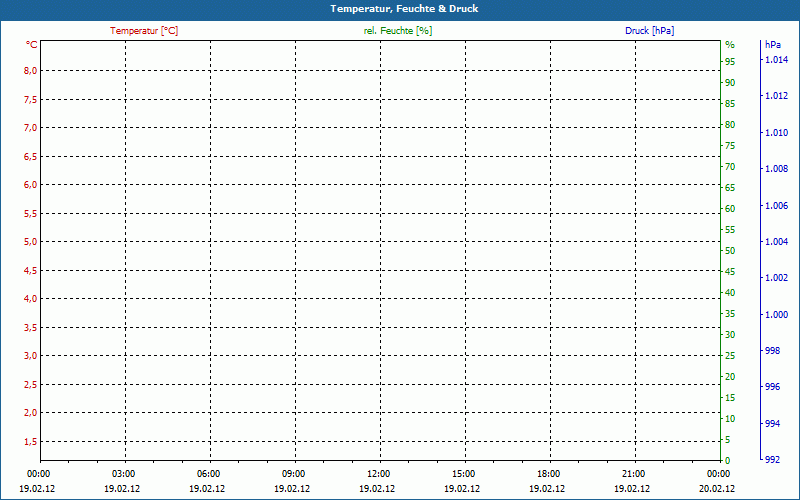The height and width of the screenshot is (500, 800).
Task: Click the 55 humidity axis value
Action: (730, 230)
